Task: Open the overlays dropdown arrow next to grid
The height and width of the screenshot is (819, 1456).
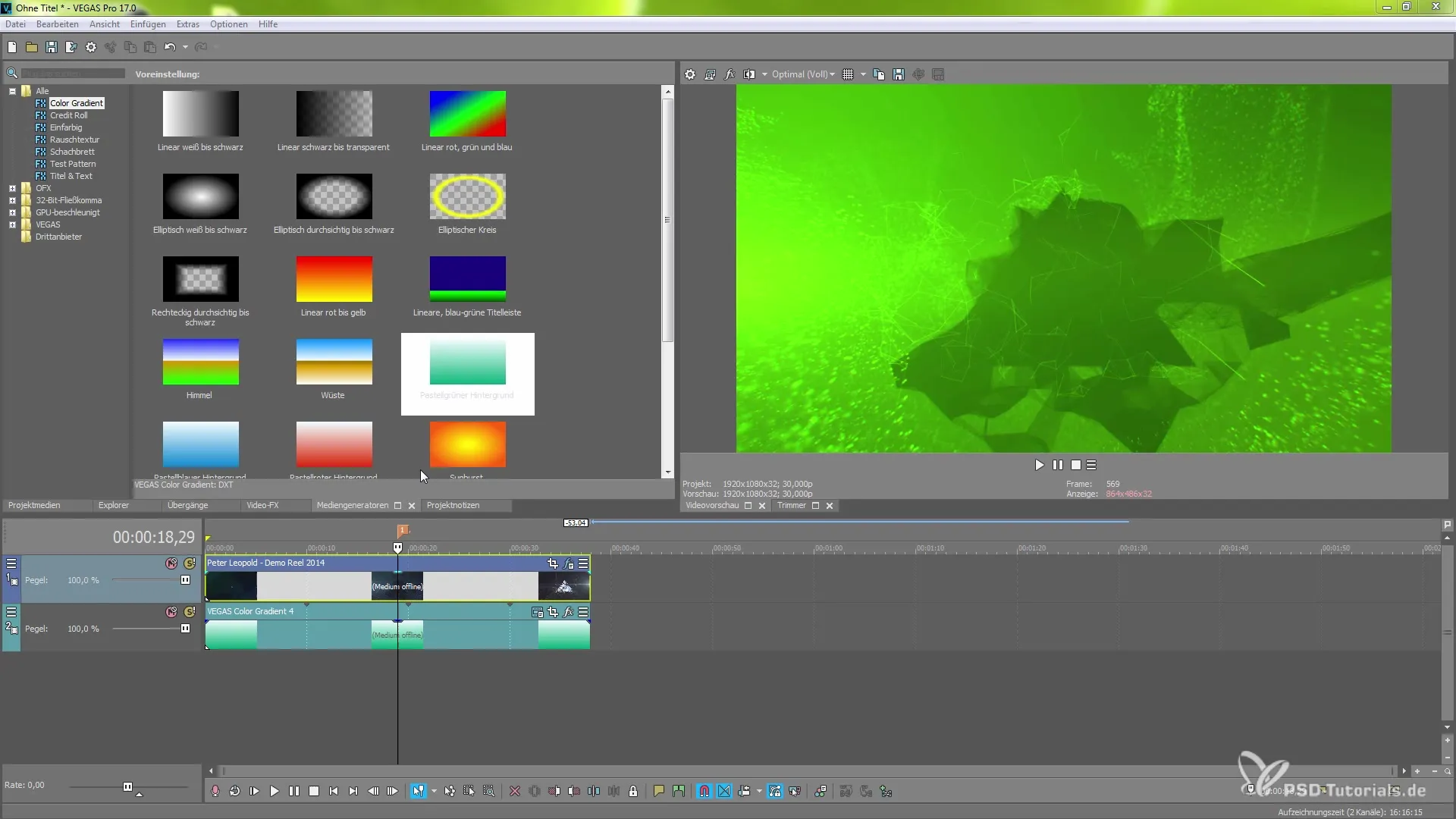Action: click(863, 74)
